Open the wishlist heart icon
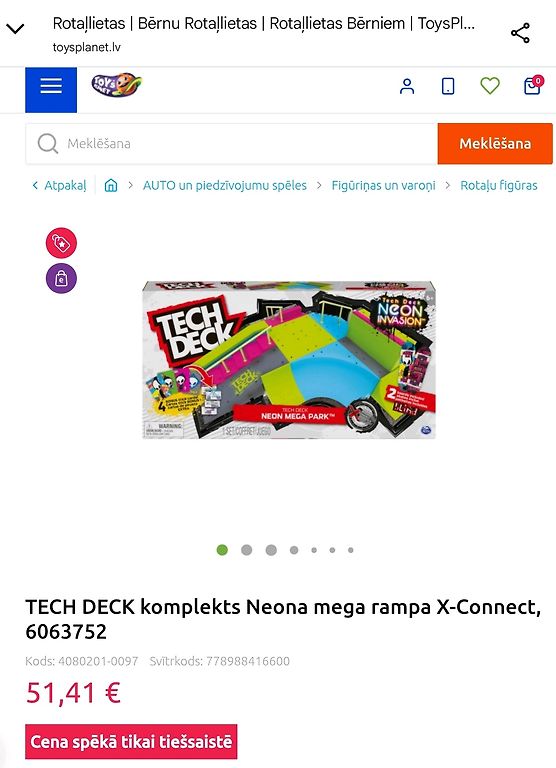This screenshot has height=768, width=556. click(x=490, y=86)
